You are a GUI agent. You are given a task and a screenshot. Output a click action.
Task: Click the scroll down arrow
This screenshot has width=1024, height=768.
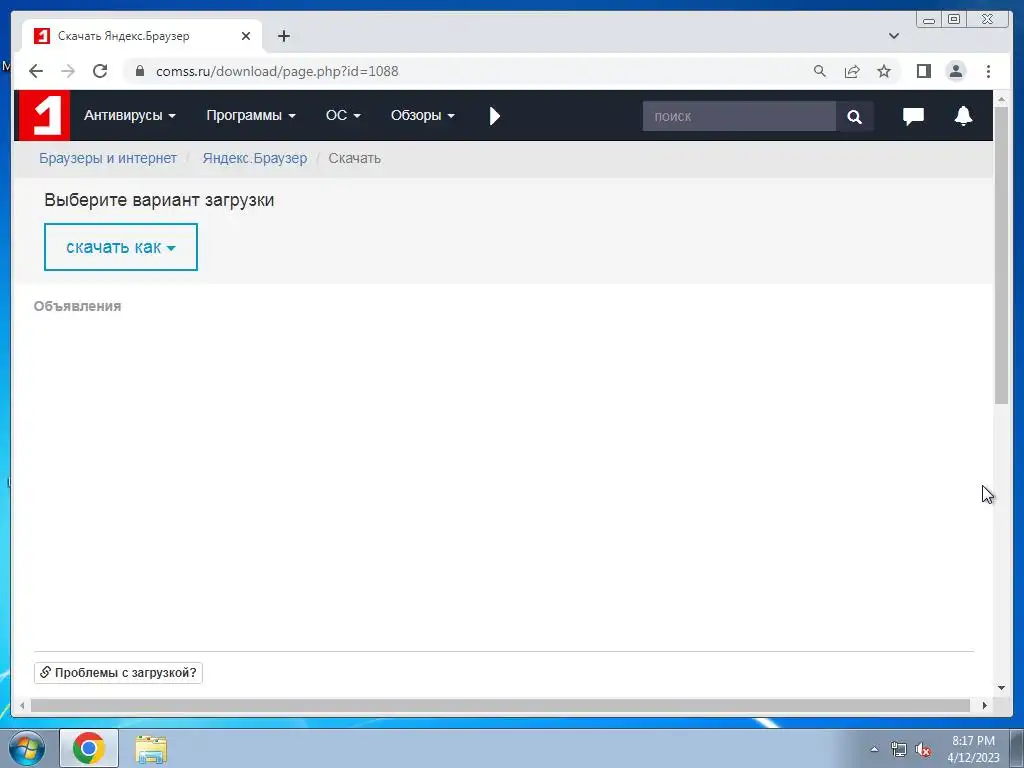1002,688
